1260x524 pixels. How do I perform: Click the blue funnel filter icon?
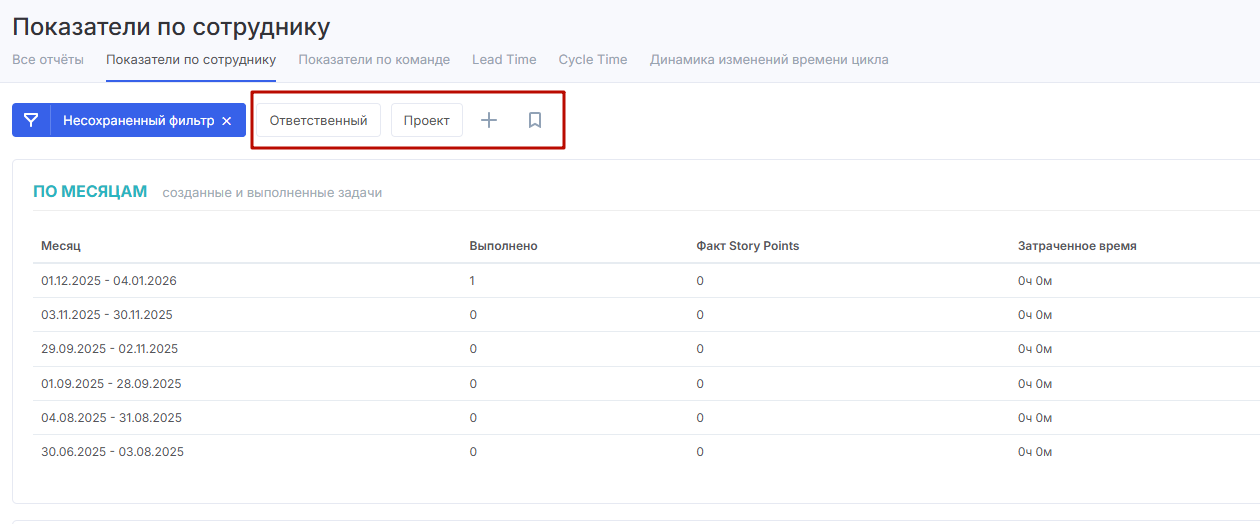coord(31,120)
